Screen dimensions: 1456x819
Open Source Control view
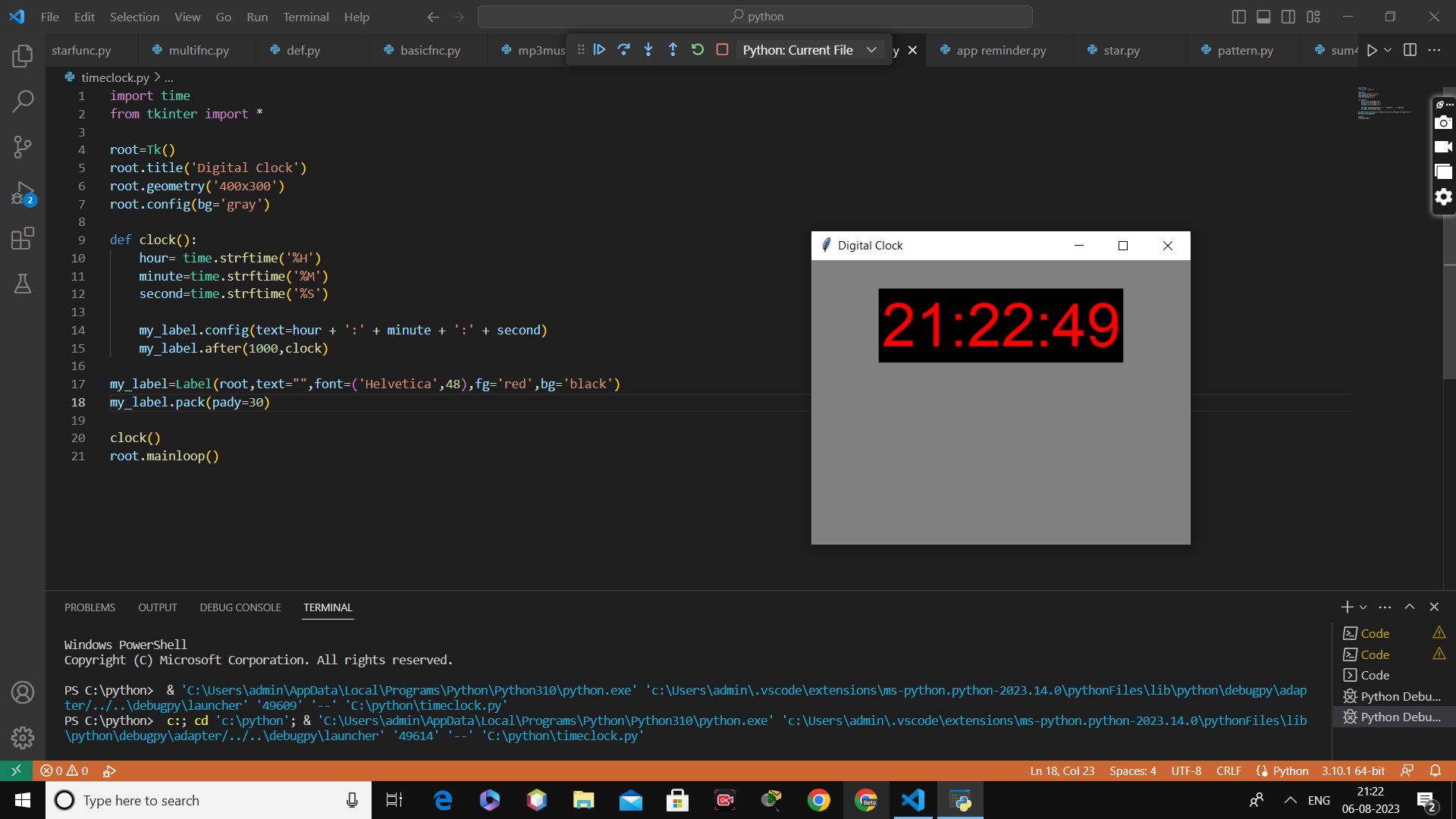coord(23,146)
